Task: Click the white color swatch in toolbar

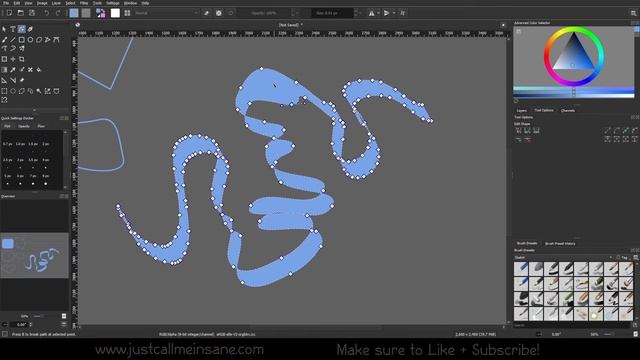Action: tap(116, 13)
